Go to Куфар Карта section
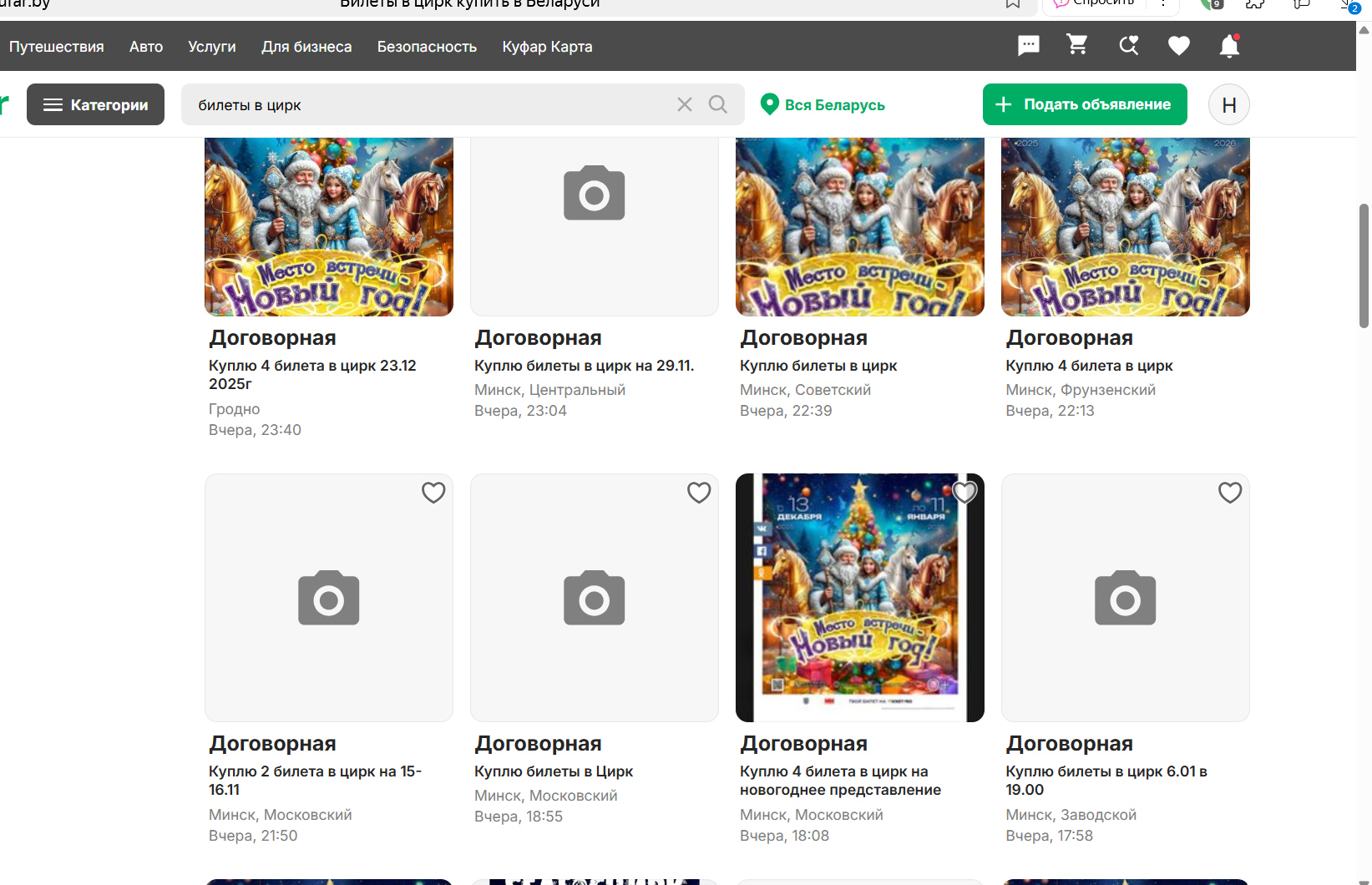The width and height of the screenshot is (1372, 885). point(547,47)
